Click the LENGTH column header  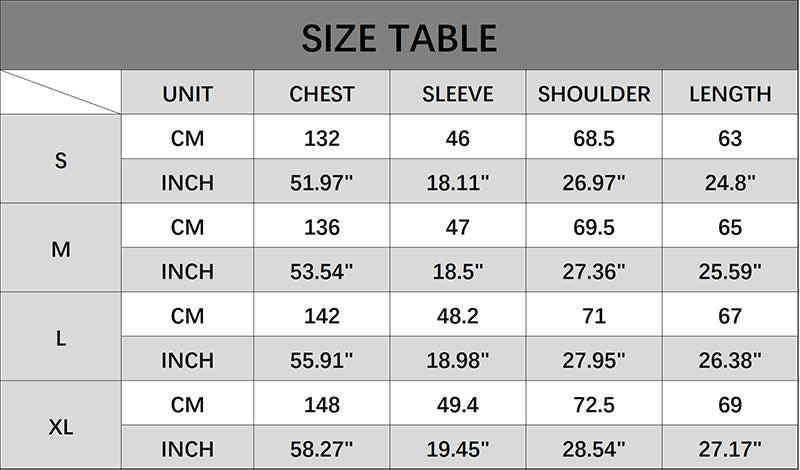(x=730, y=94)
